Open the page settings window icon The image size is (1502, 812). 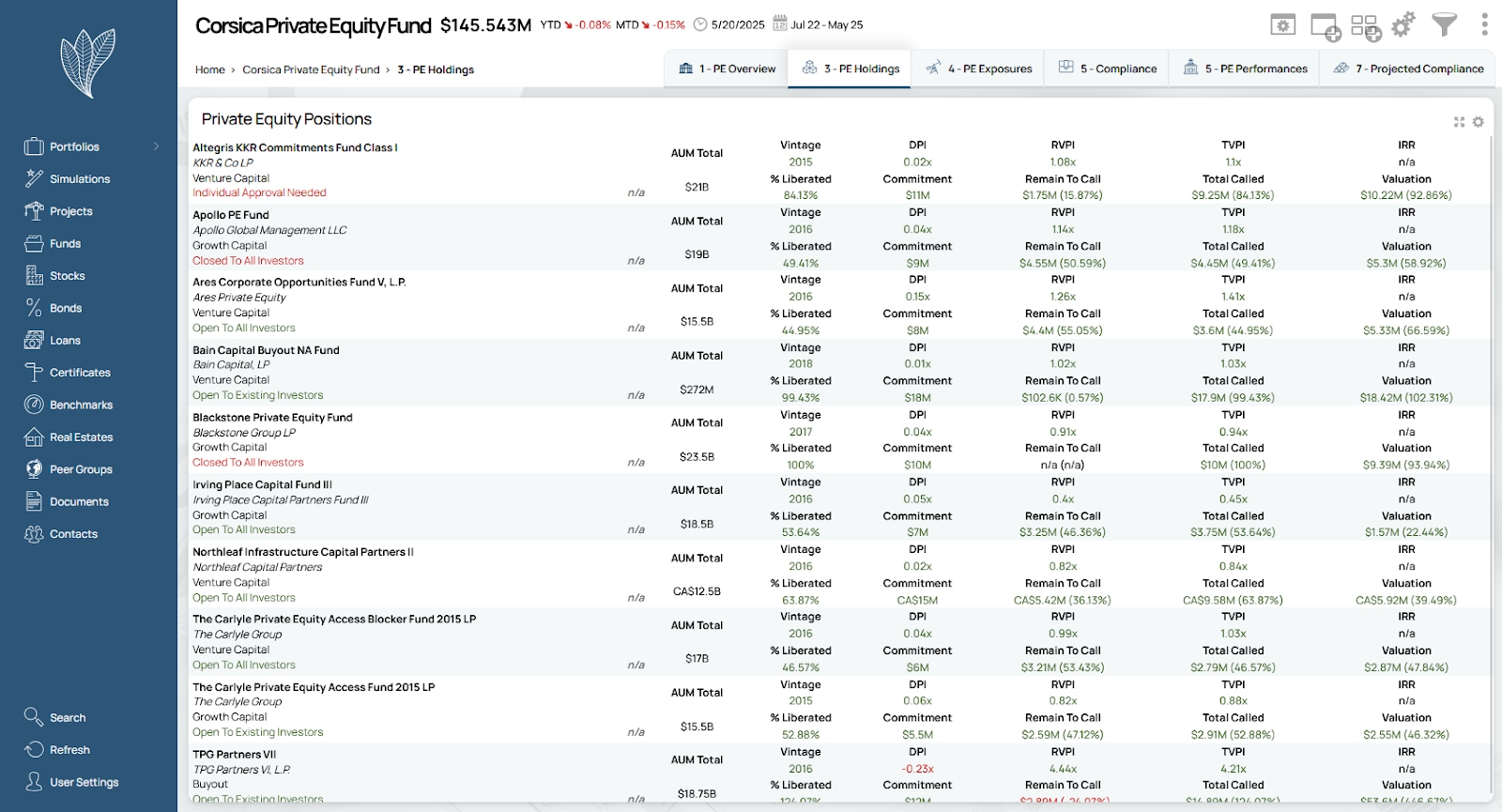click(1282, 25)
